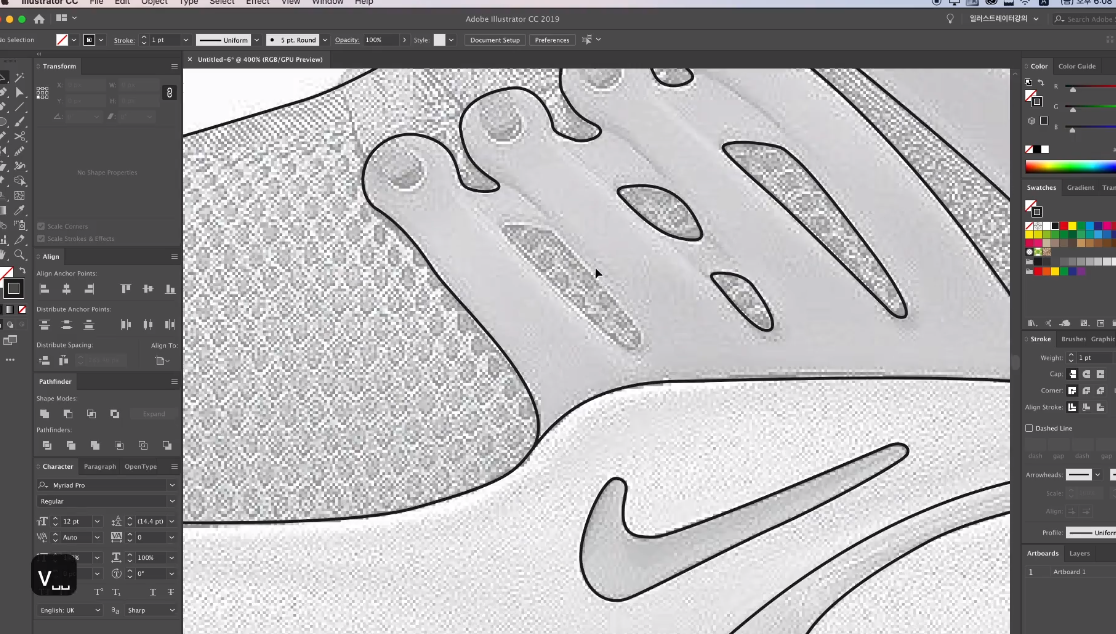Adjust the R color slider
Viewport: 1116px width, 634px height.
(x=1073, y=90)
